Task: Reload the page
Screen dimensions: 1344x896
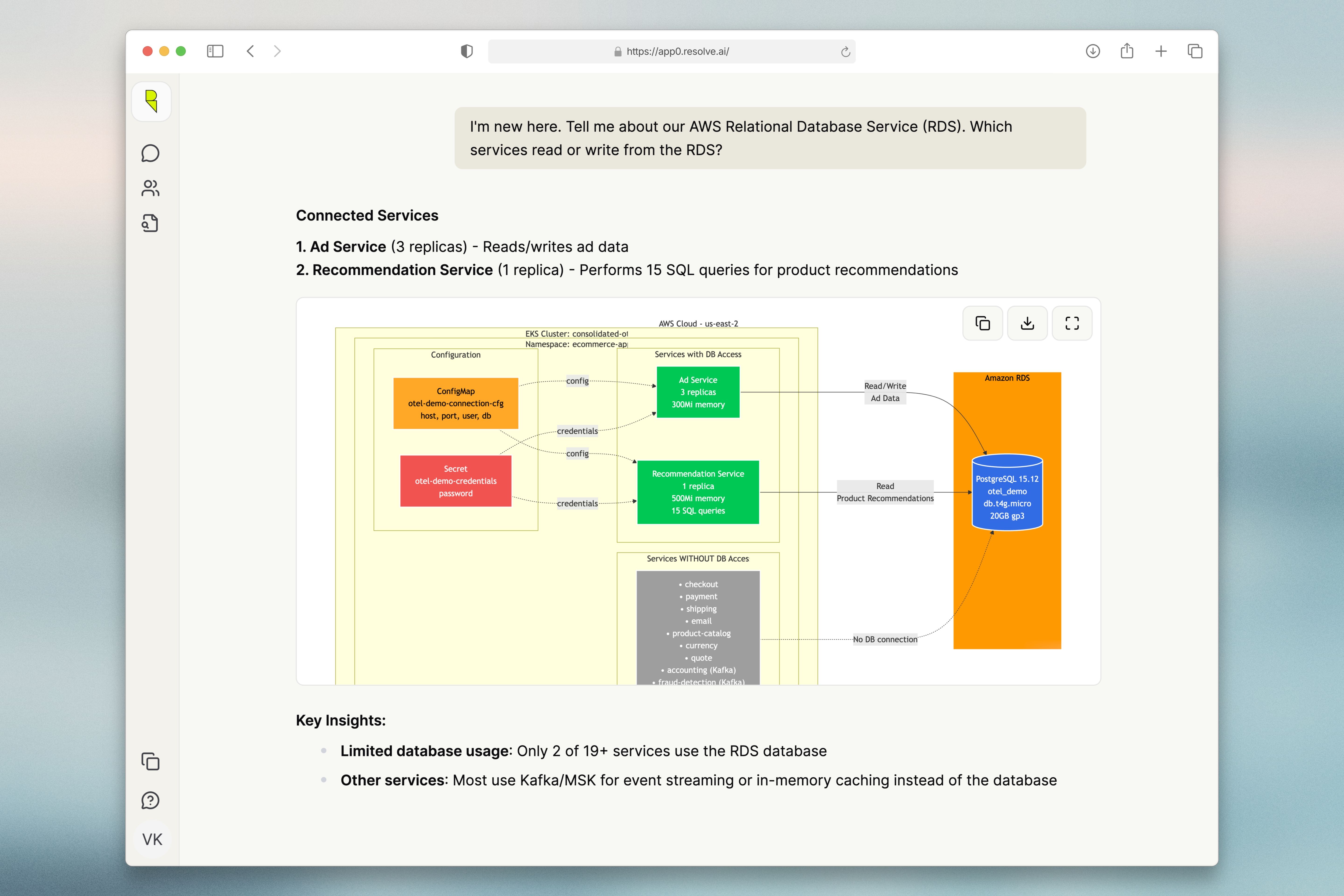Action: point(845,52)
